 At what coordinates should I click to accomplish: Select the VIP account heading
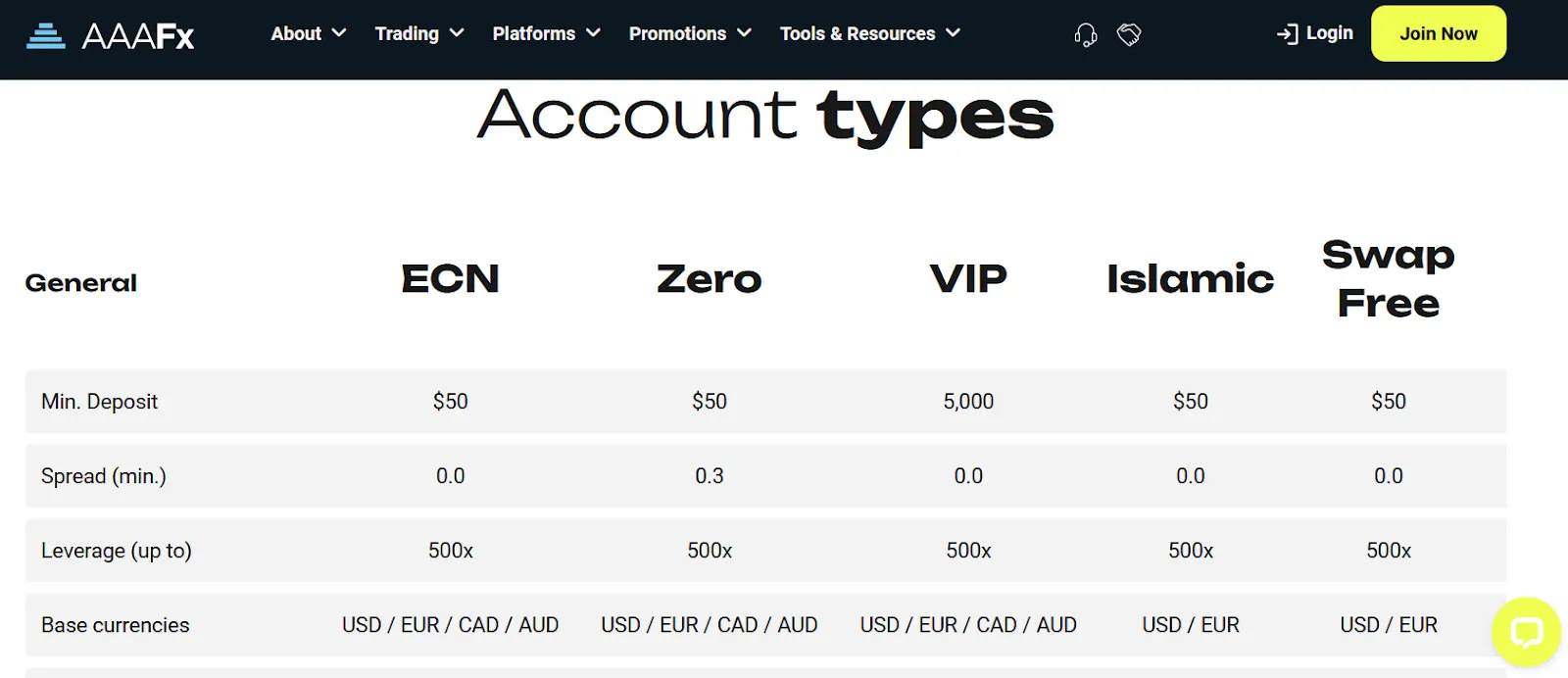click(968, 279)
